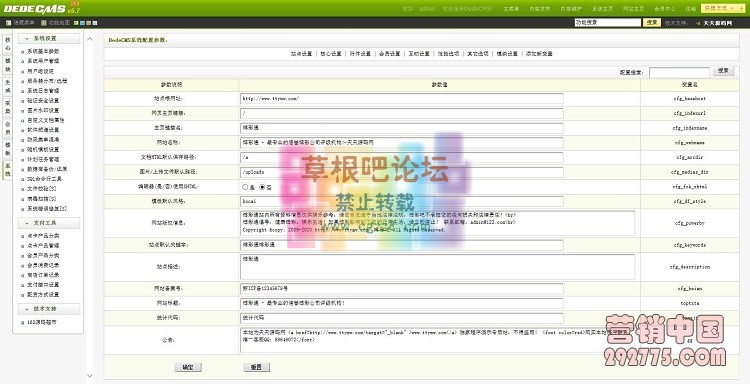Click the arrow icon before 天天源码网
Image resolution: width=750 pixels, height=384 pixels.
[697, 22]
